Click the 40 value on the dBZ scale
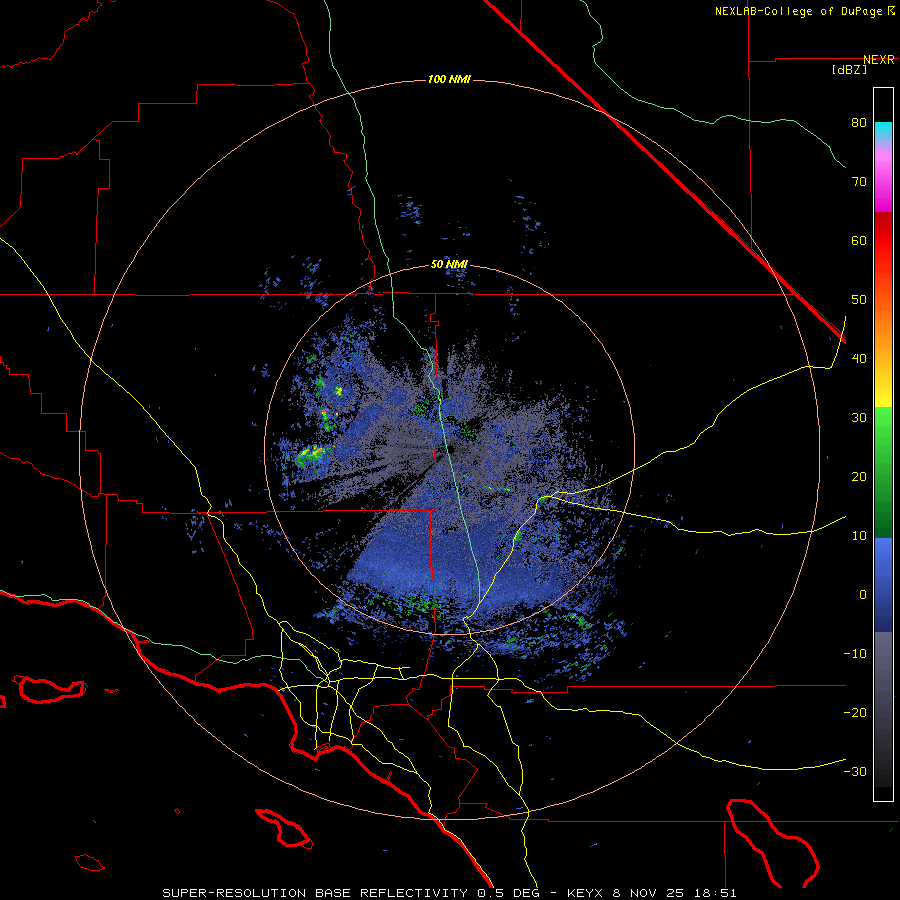Viewport: 900px width, 900px height. [x=859, y=359]
